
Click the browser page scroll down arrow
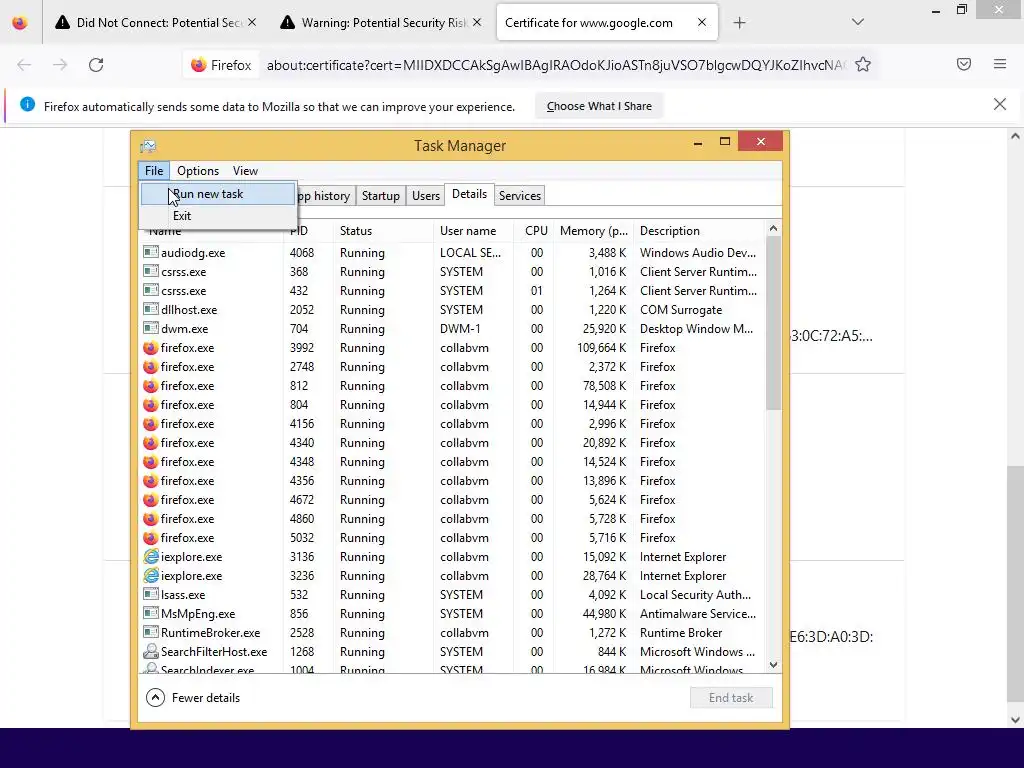click(x=1015, y=720)
